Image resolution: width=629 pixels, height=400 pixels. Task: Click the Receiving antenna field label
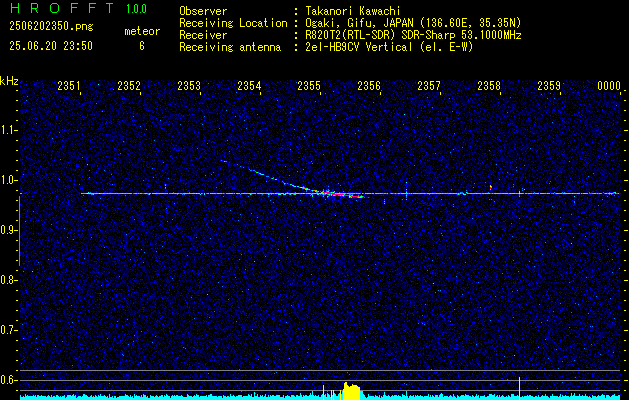point(230,47)
